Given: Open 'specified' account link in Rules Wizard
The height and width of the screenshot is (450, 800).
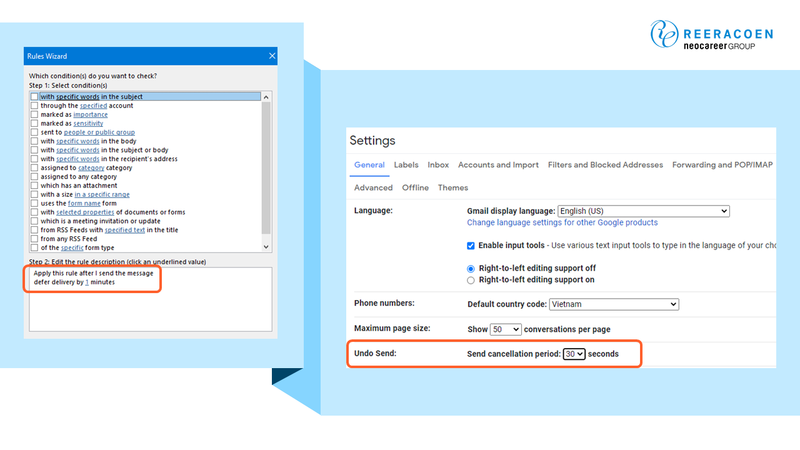Looking at the screenshot, I should coord(93,106).
